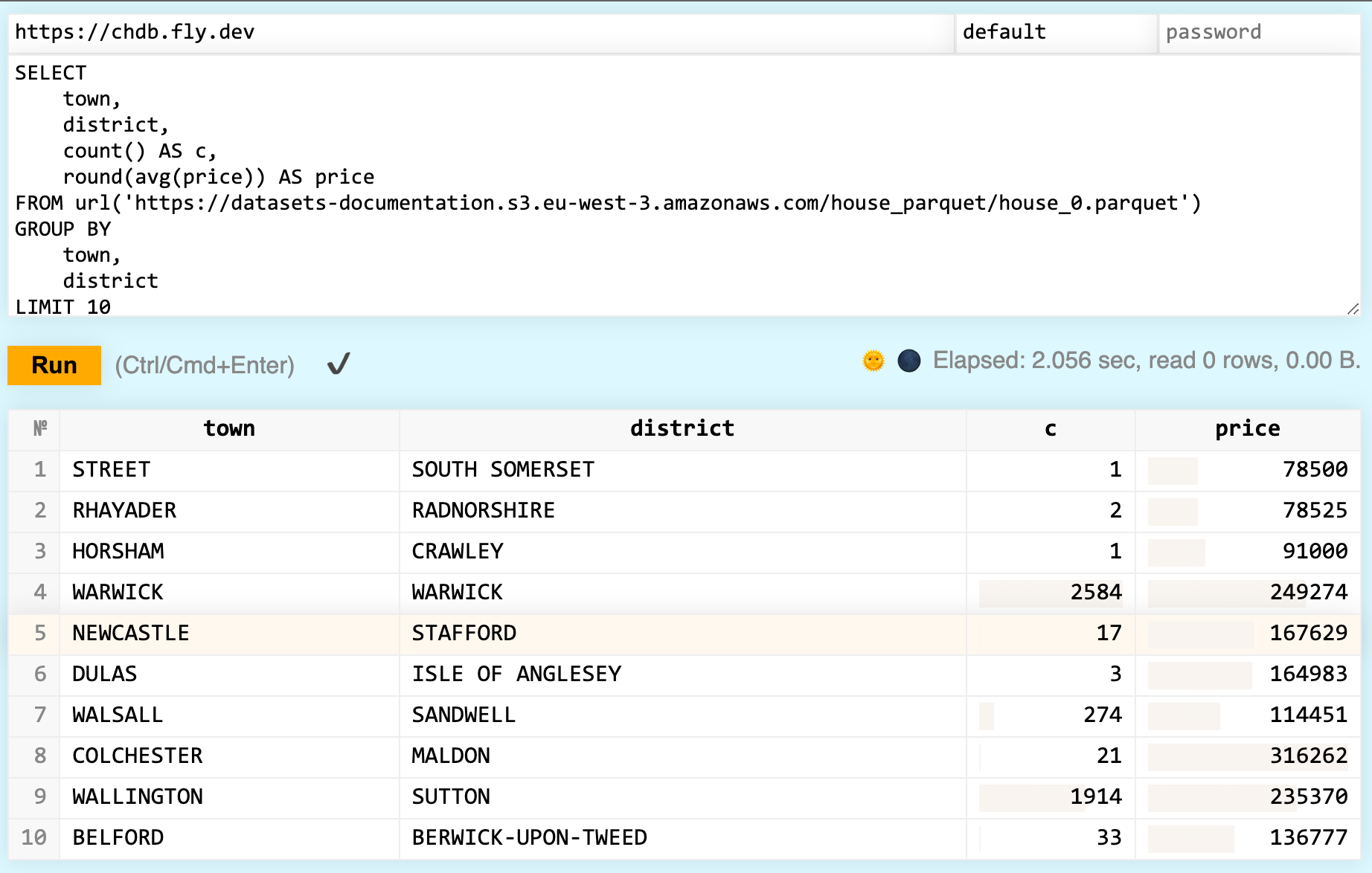Switch to dark theme via moon icon
1372x873 pixels.
click(908, 361)
